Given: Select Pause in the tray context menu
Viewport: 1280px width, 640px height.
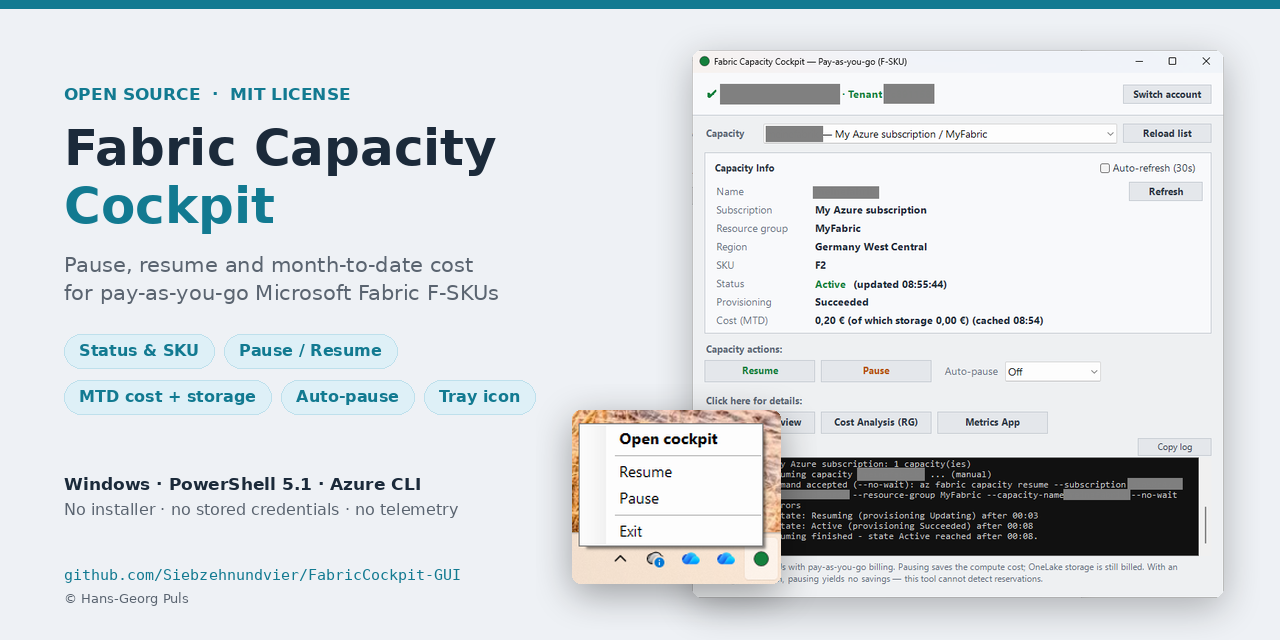Looking at the screenshot, I should 639,499.
